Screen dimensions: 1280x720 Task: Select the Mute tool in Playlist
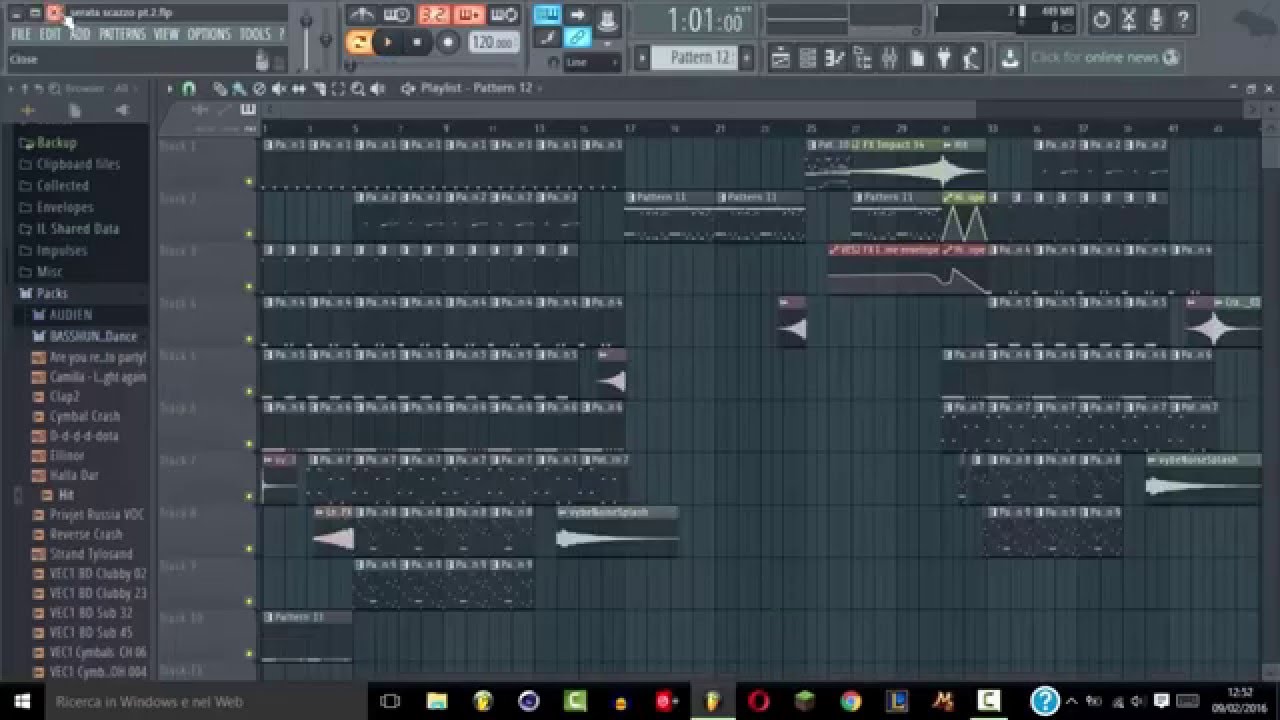click(279, 89)
